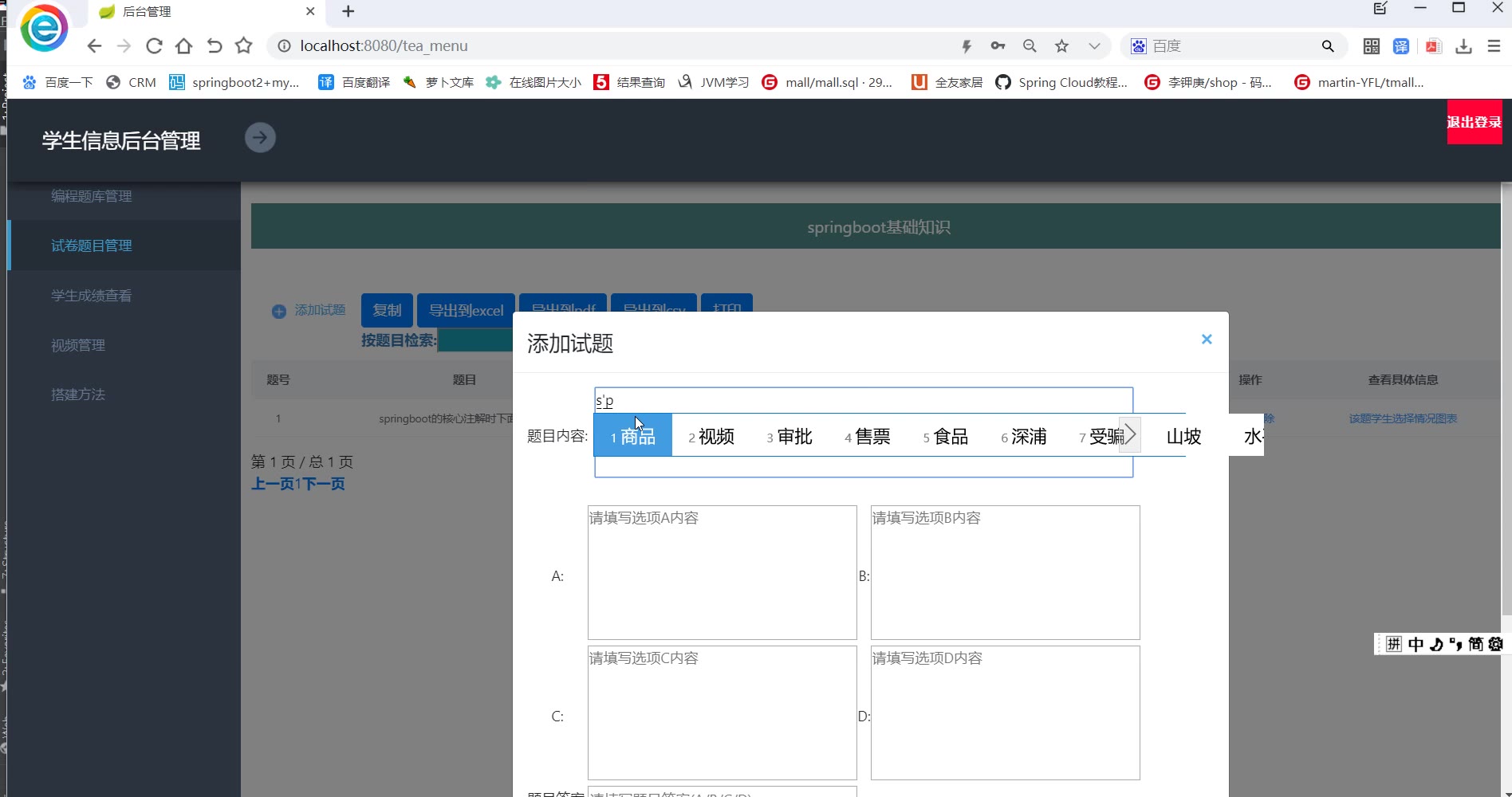Open the browser hamburger menu
The height and width of the screenshot is (797, 1512).
[1494, 46]
